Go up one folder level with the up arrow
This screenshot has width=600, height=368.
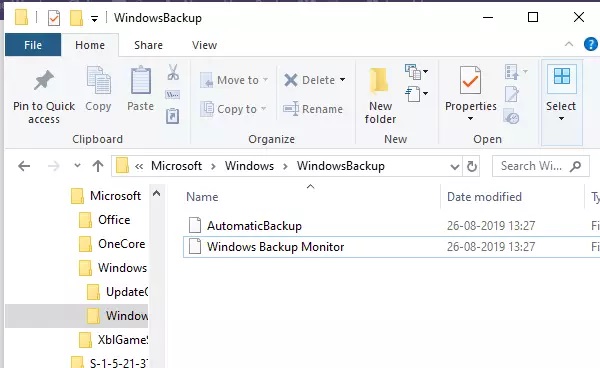98,166
